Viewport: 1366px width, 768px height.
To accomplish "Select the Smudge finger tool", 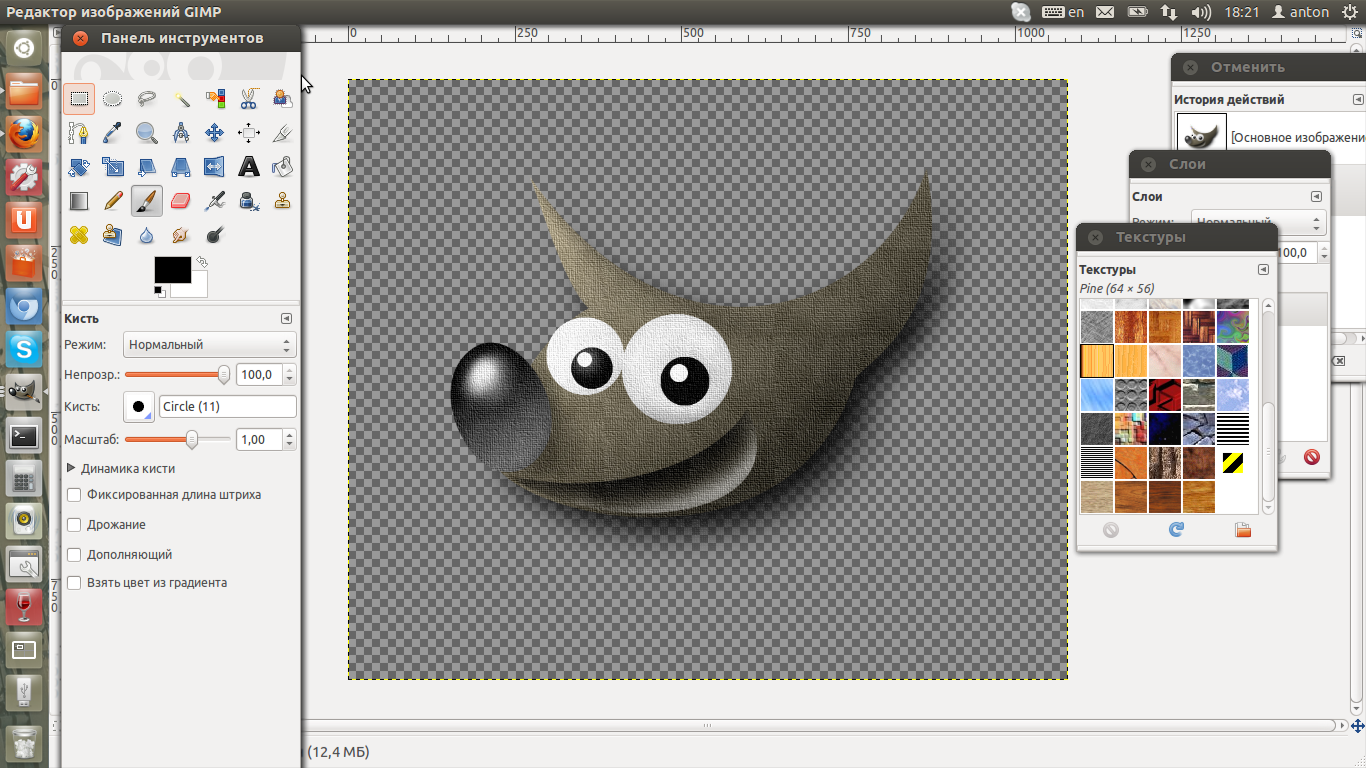I will pyautogui.click(x=181, y=235).
